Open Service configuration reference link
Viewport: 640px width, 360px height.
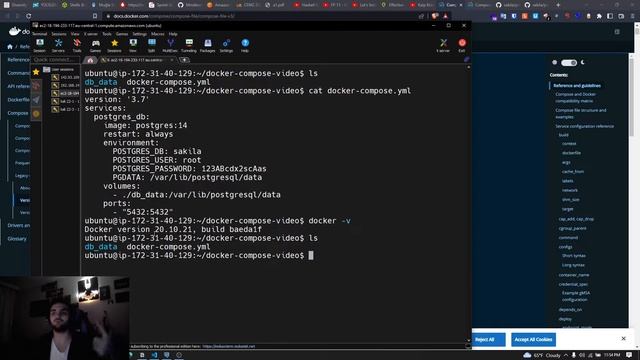tap(584, 126)
